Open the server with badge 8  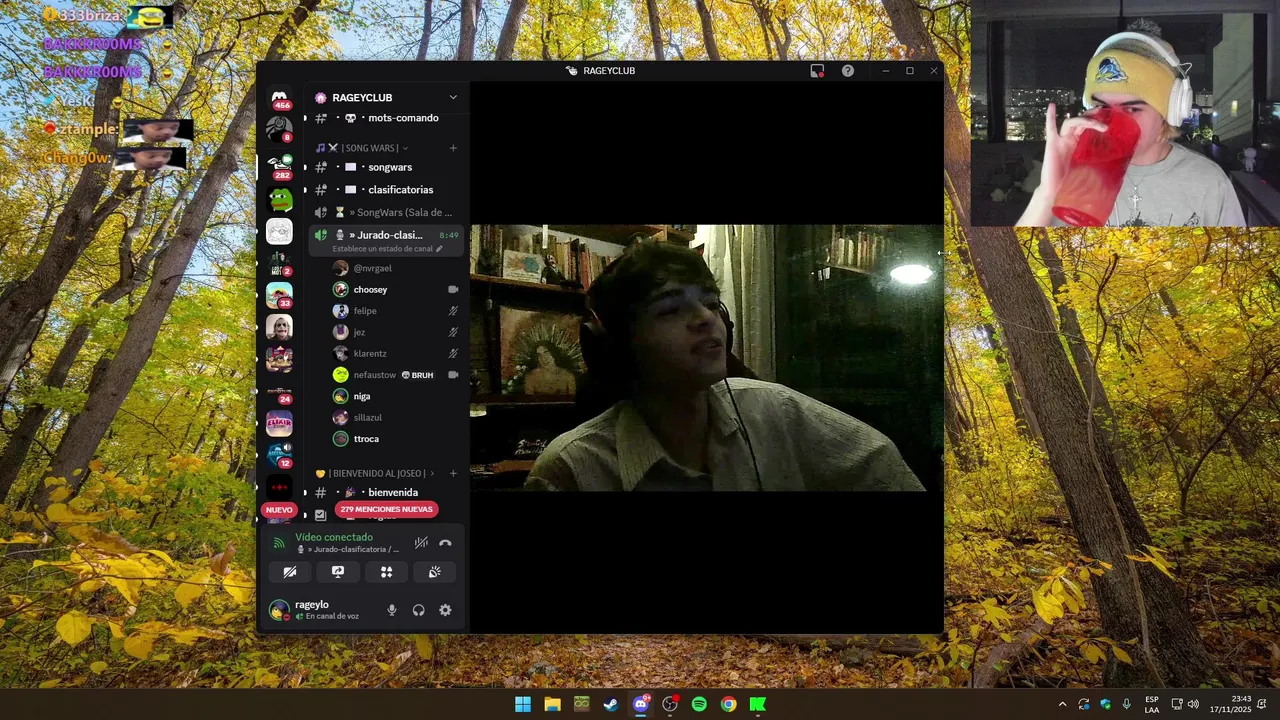[x=279, y=129]
